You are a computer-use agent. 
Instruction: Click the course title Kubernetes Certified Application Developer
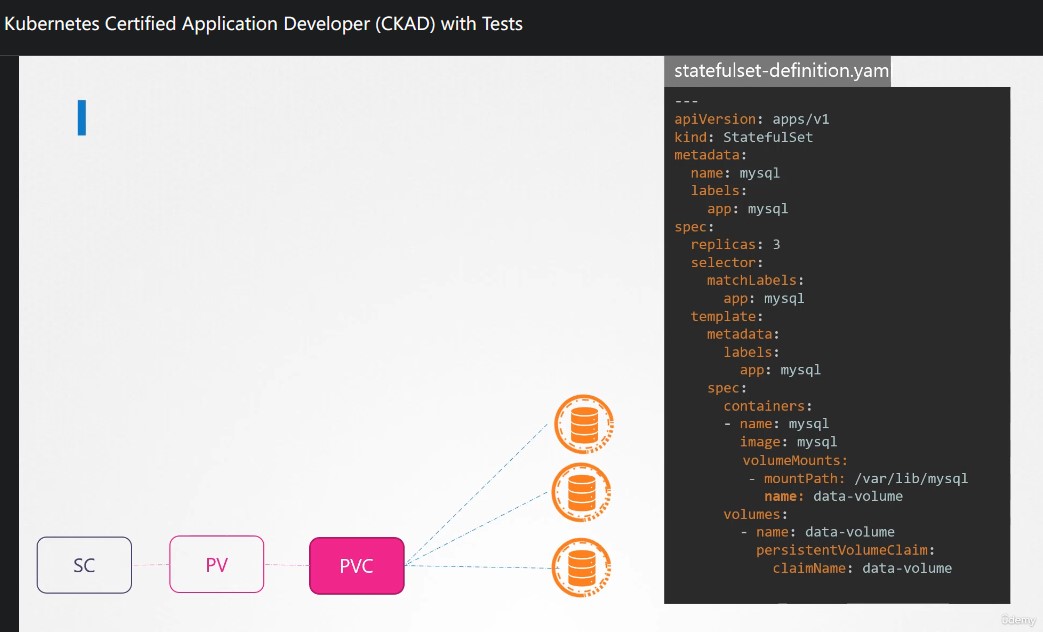point(263,24)
